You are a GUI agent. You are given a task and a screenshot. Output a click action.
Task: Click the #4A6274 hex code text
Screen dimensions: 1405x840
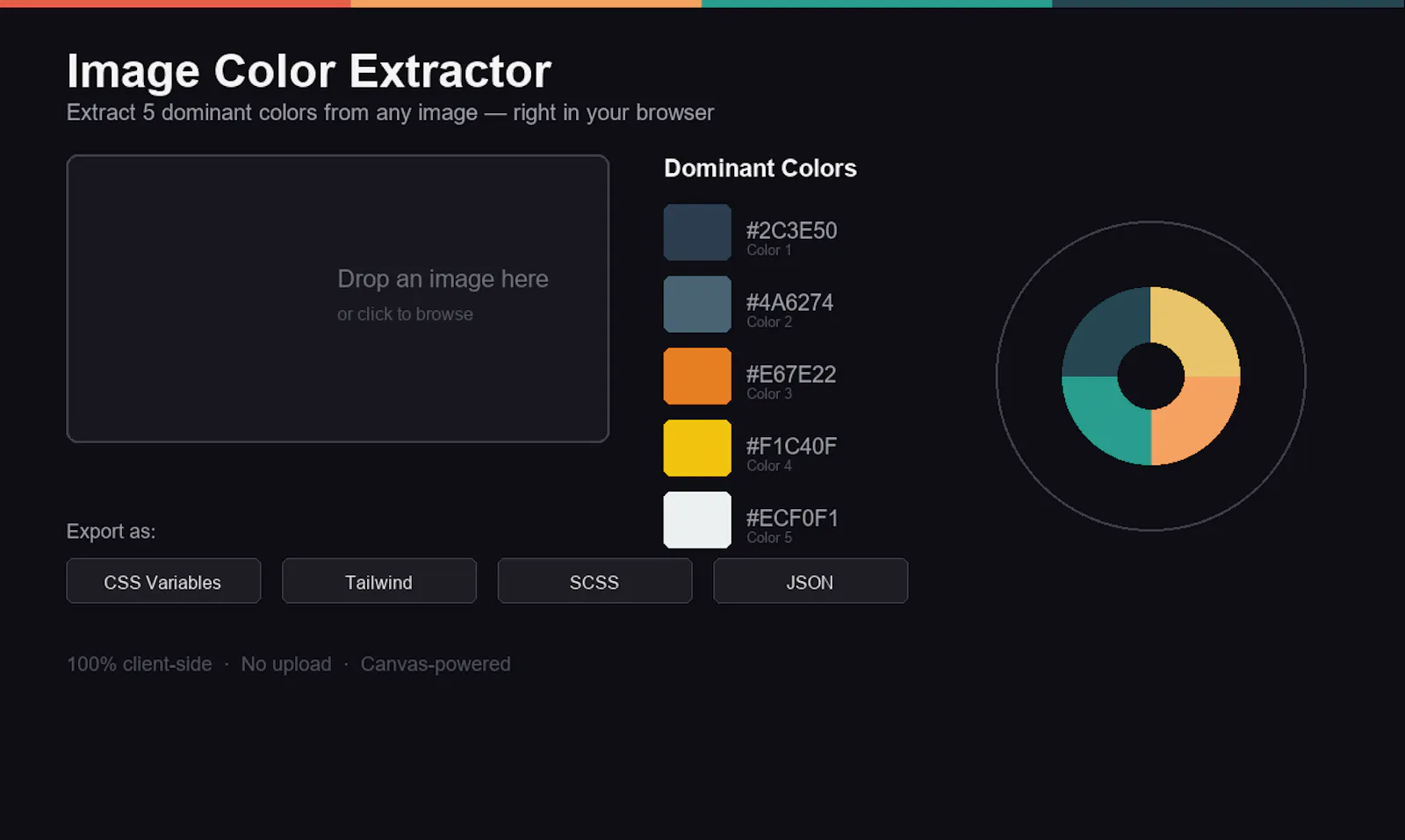[789, 302]
